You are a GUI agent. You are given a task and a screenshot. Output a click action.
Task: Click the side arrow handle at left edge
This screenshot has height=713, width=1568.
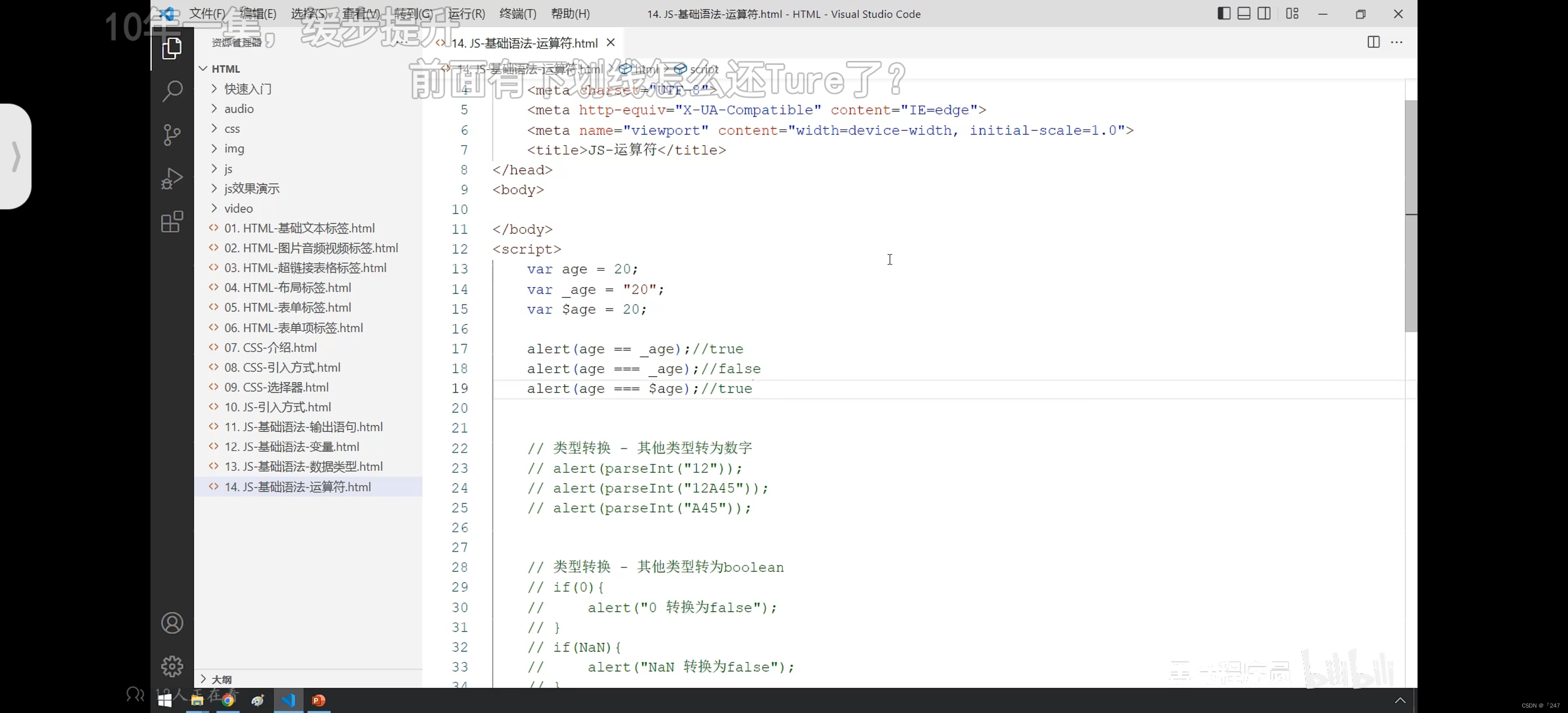[x=16, y=156]
